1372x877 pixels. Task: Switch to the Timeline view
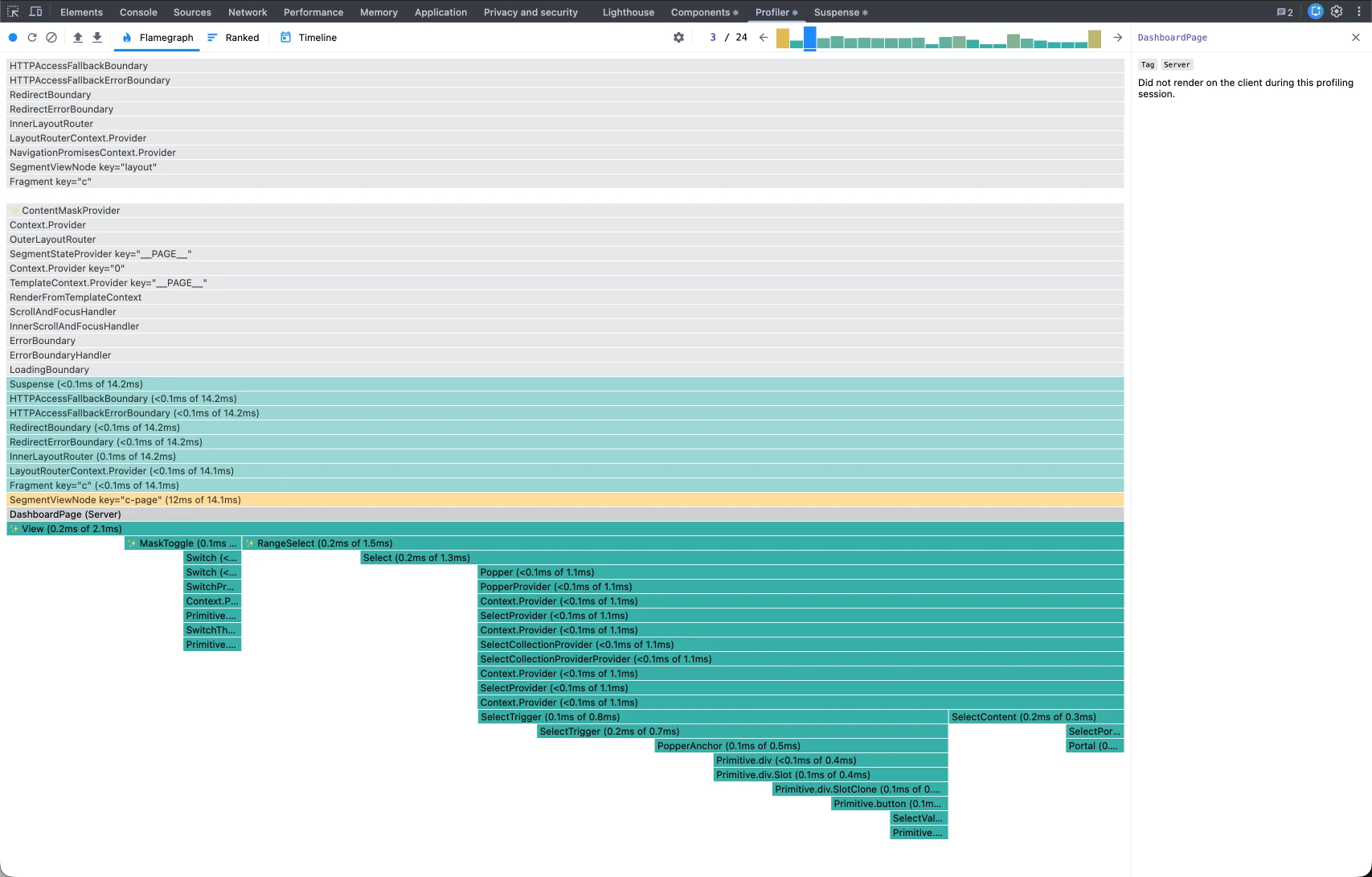click(x=309, y=38)
